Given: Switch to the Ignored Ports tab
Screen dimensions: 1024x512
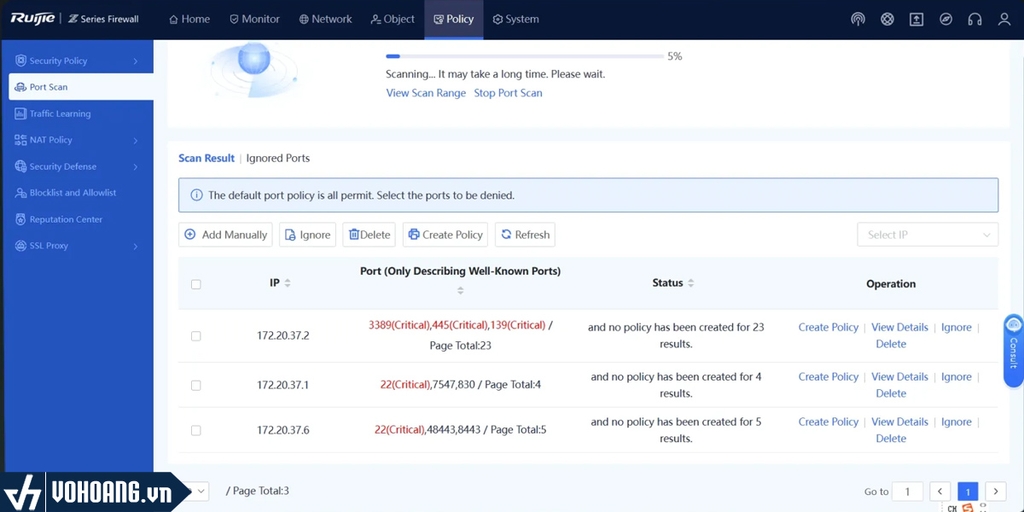Looking at the screenshot, I should [x=278, y=158].
